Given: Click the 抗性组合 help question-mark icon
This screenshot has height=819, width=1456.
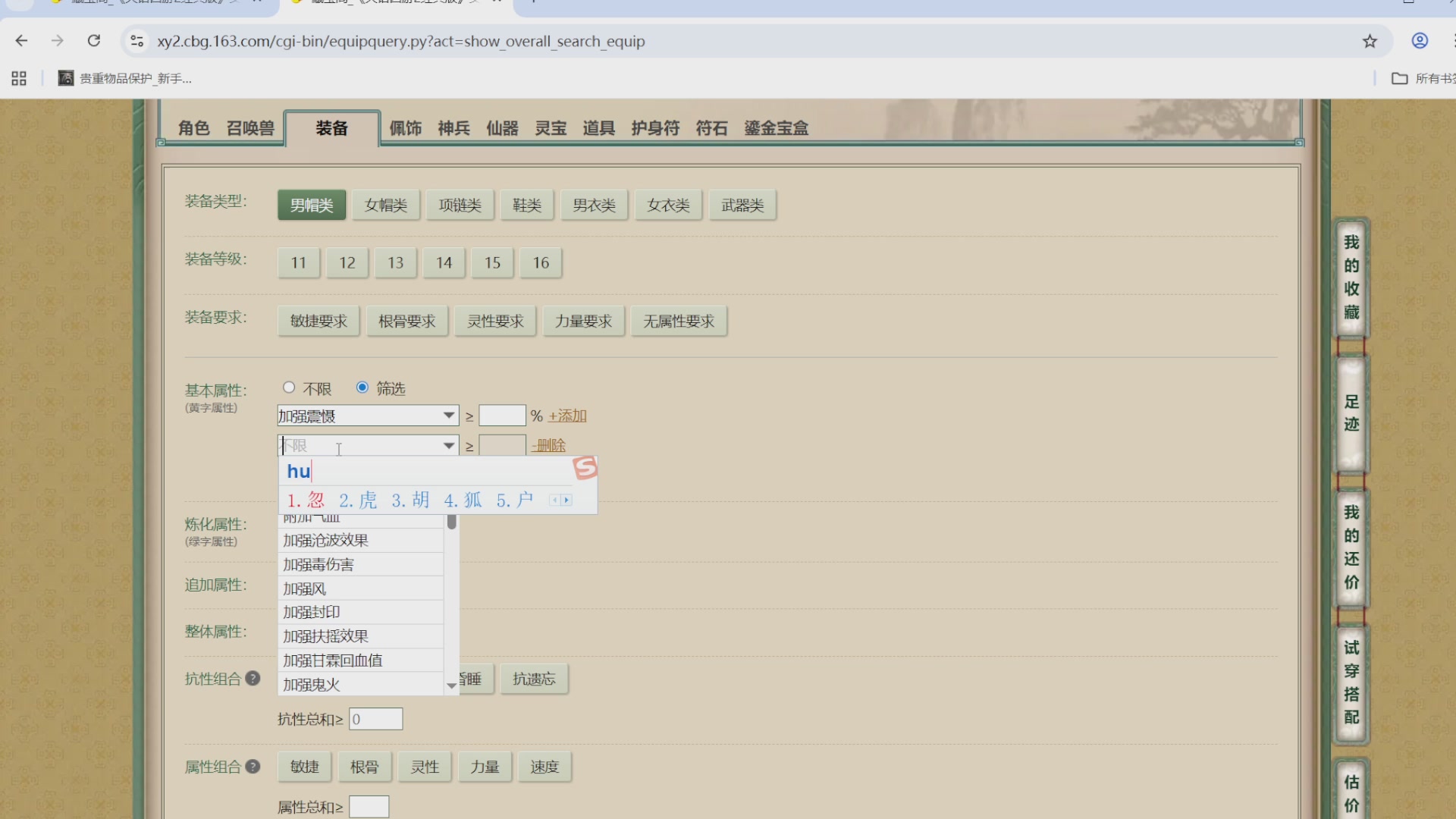Looking at the screenshot, I should tap(253, 679).
